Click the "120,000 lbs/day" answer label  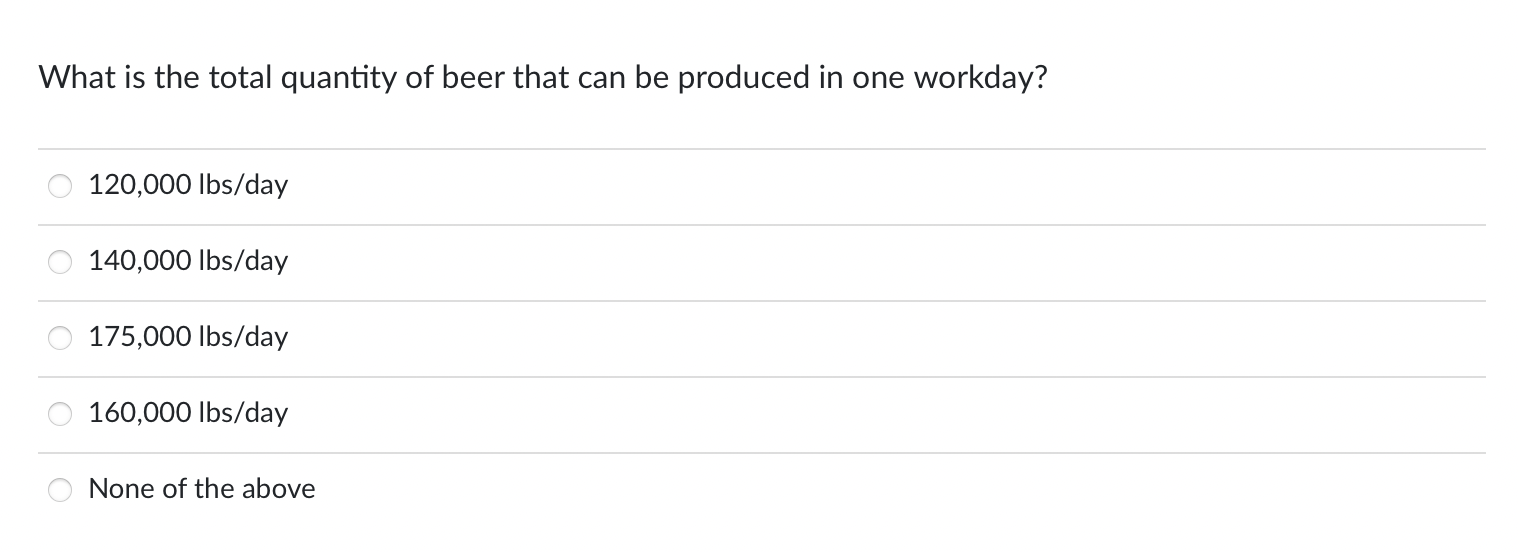(188, 186)
